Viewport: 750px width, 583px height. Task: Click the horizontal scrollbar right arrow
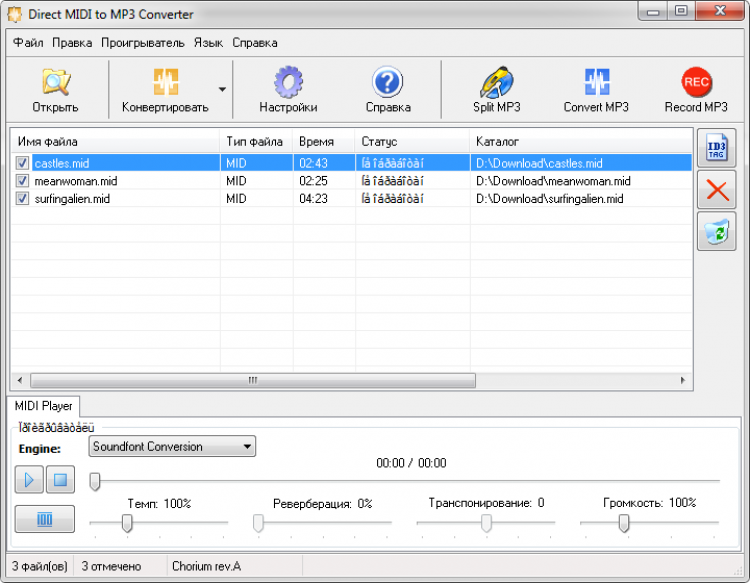pos(683,380)
